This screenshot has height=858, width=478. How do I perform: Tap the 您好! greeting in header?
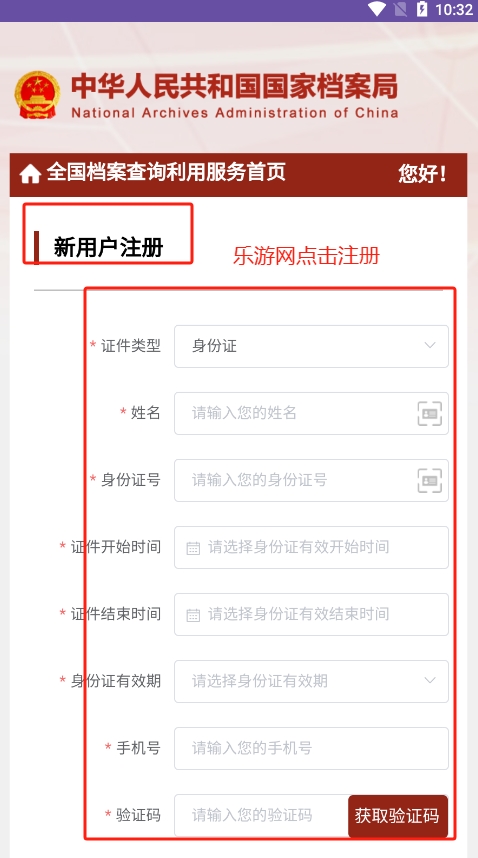pyautogui.click(x=422, y=175)
